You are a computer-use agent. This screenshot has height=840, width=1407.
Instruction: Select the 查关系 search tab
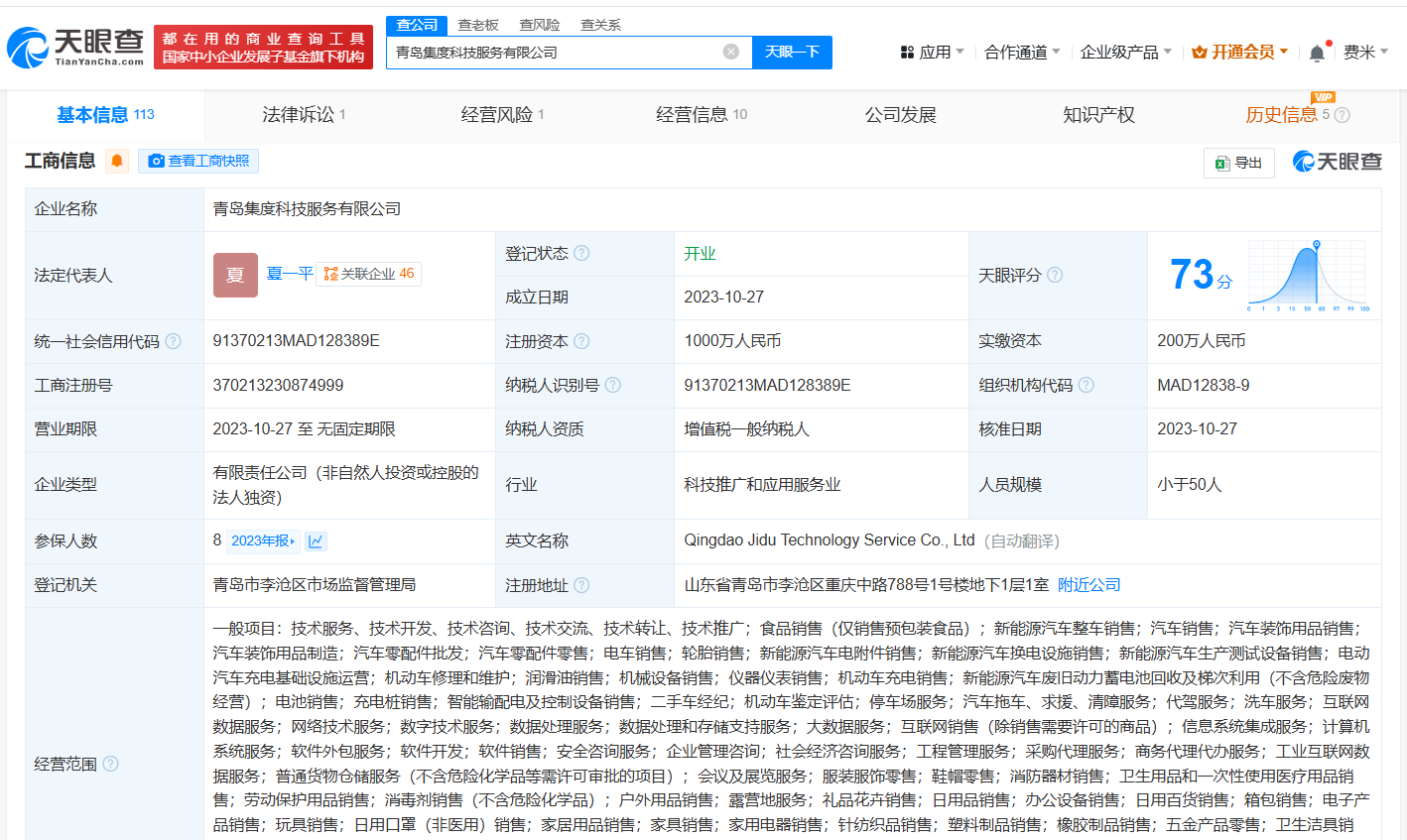coord(601,25)
